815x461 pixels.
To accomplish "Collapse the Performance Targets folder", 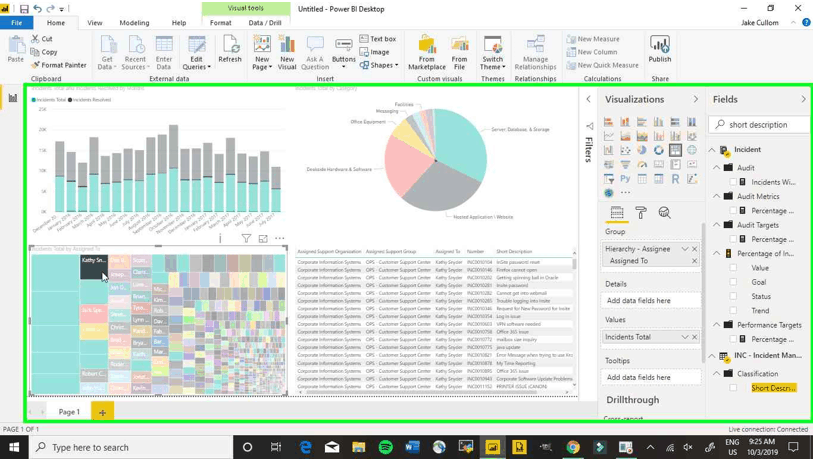I will (x=717, y=325).
